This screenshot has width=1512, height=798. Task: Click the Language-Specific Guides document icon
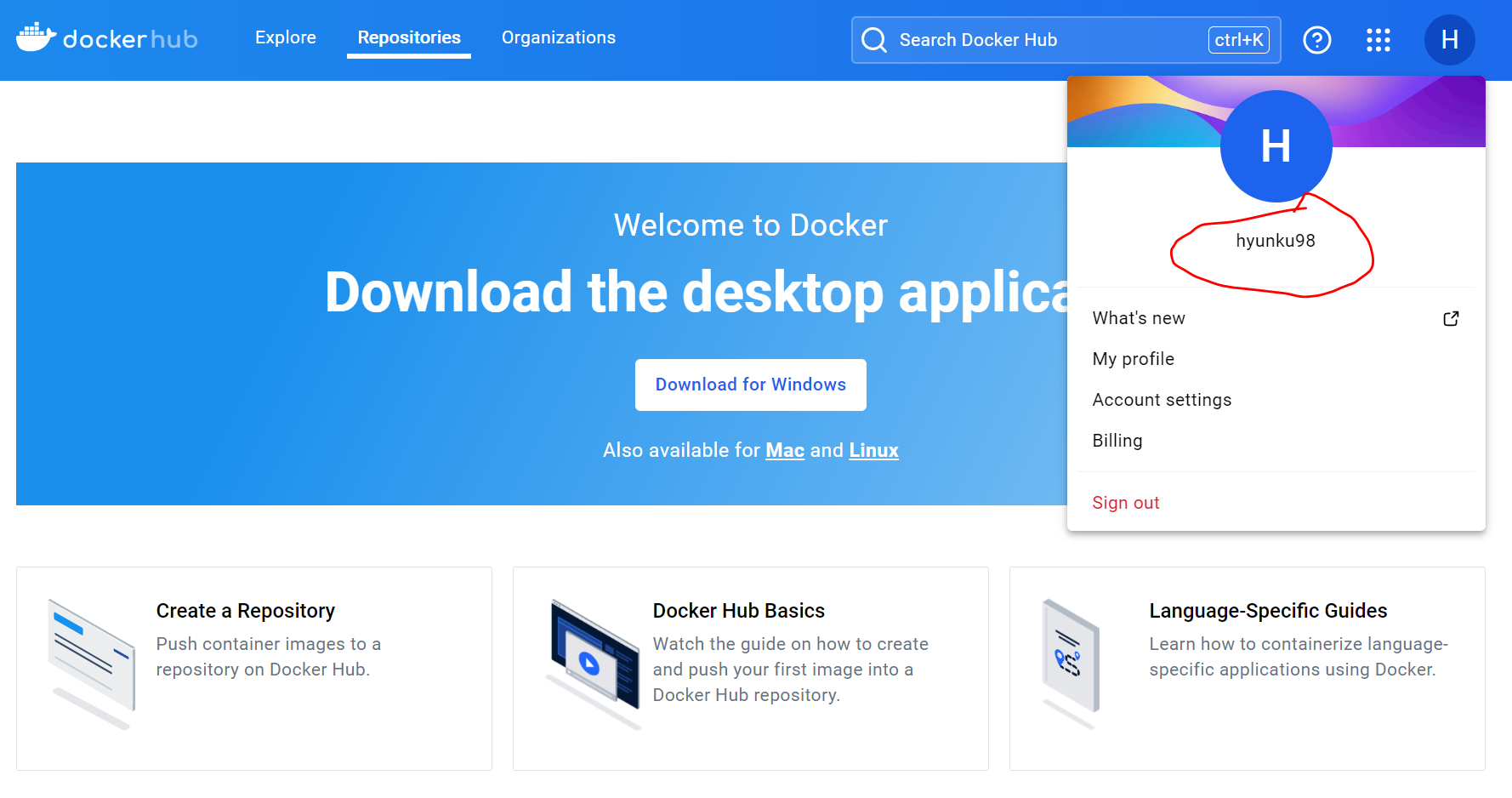coord(1069,657)
